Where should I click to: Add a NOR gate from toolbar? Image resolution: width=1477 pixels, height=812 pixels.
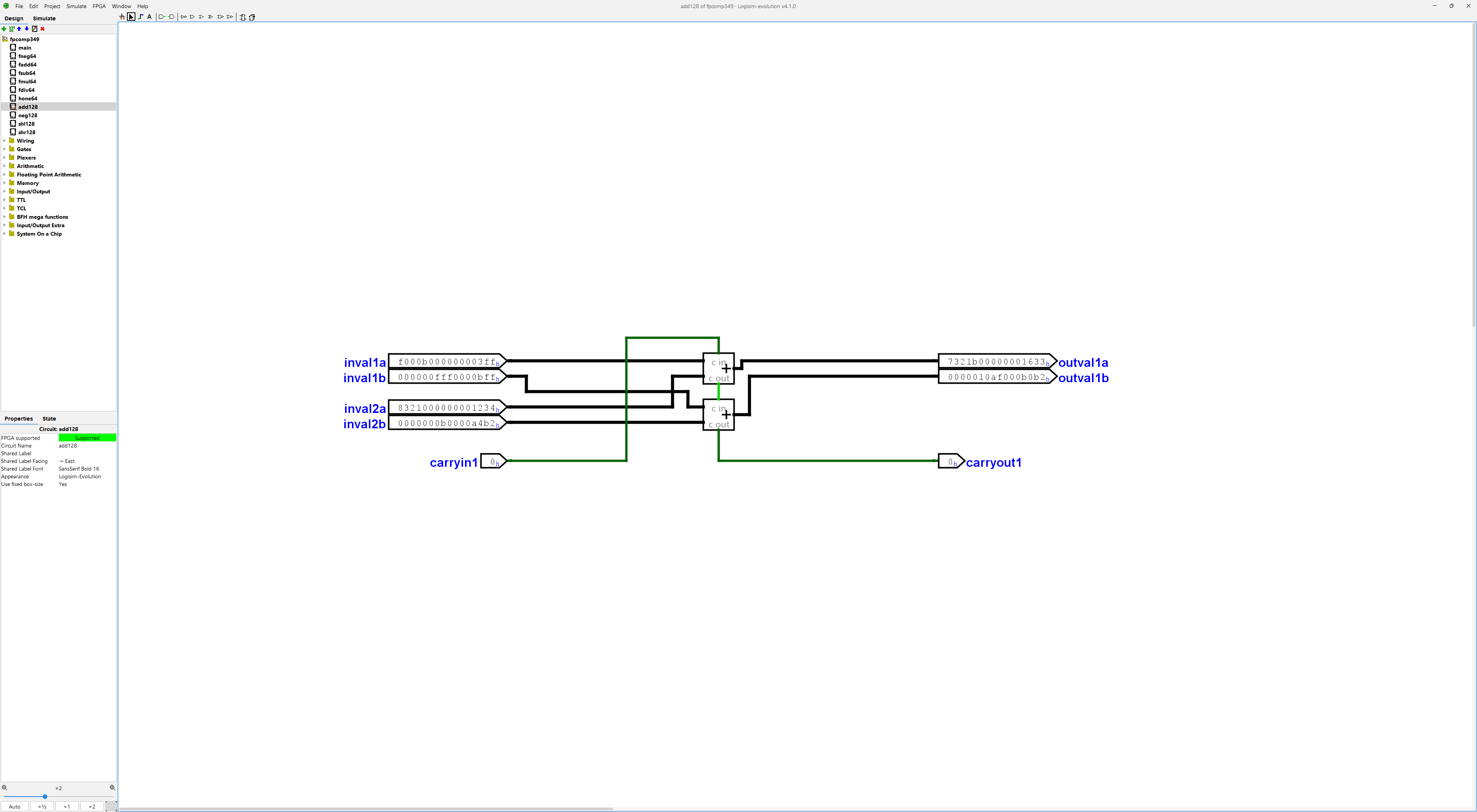[230, 17]
